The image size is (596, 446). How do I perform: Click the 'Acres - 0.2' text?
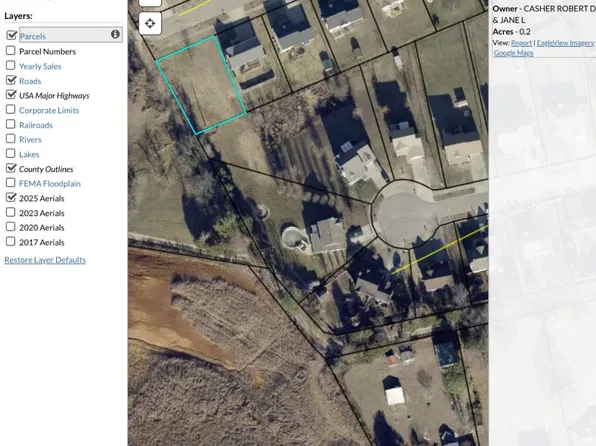click(512, 32)
